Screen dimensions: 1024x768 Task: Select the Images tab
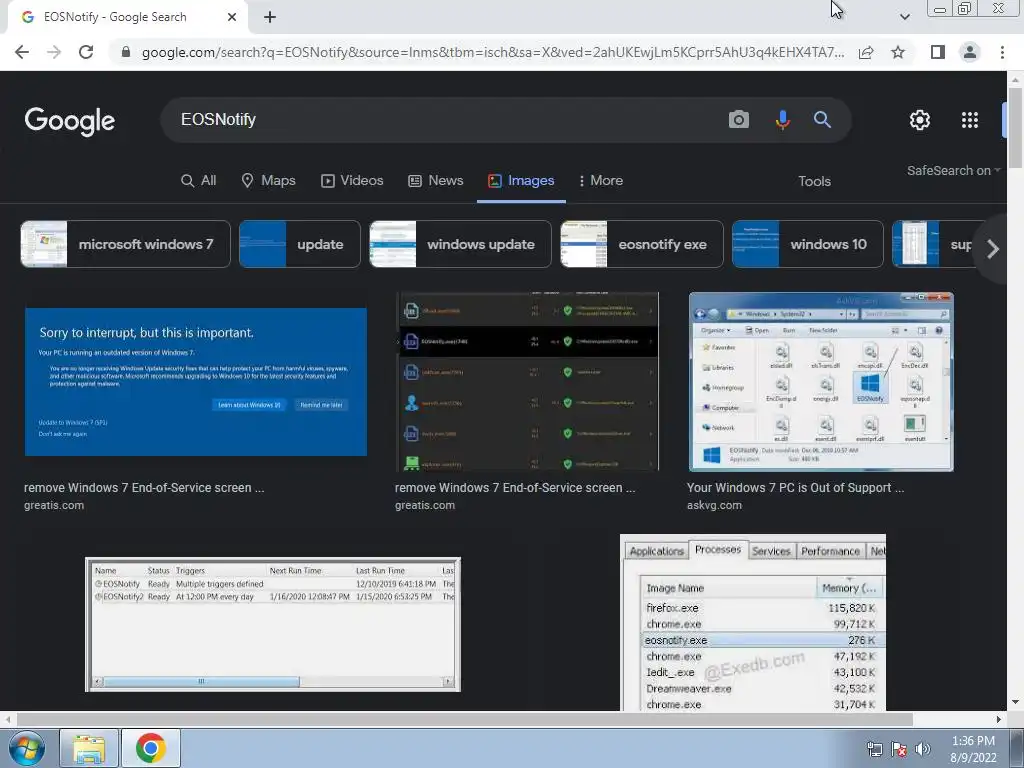521,181
